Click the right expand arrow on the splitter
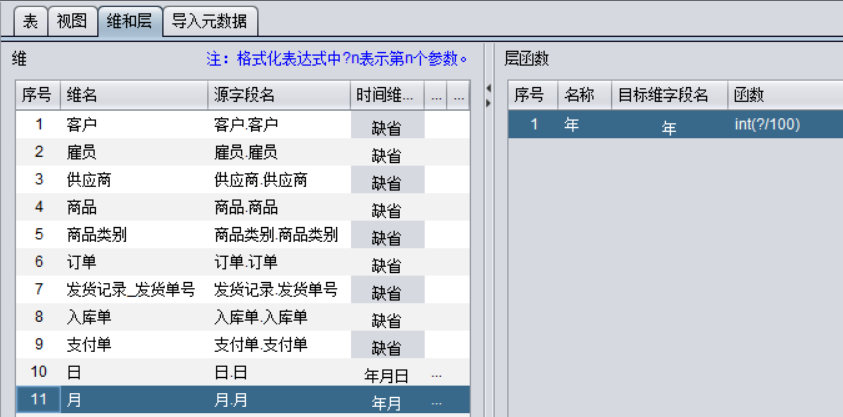 [488, 100]
